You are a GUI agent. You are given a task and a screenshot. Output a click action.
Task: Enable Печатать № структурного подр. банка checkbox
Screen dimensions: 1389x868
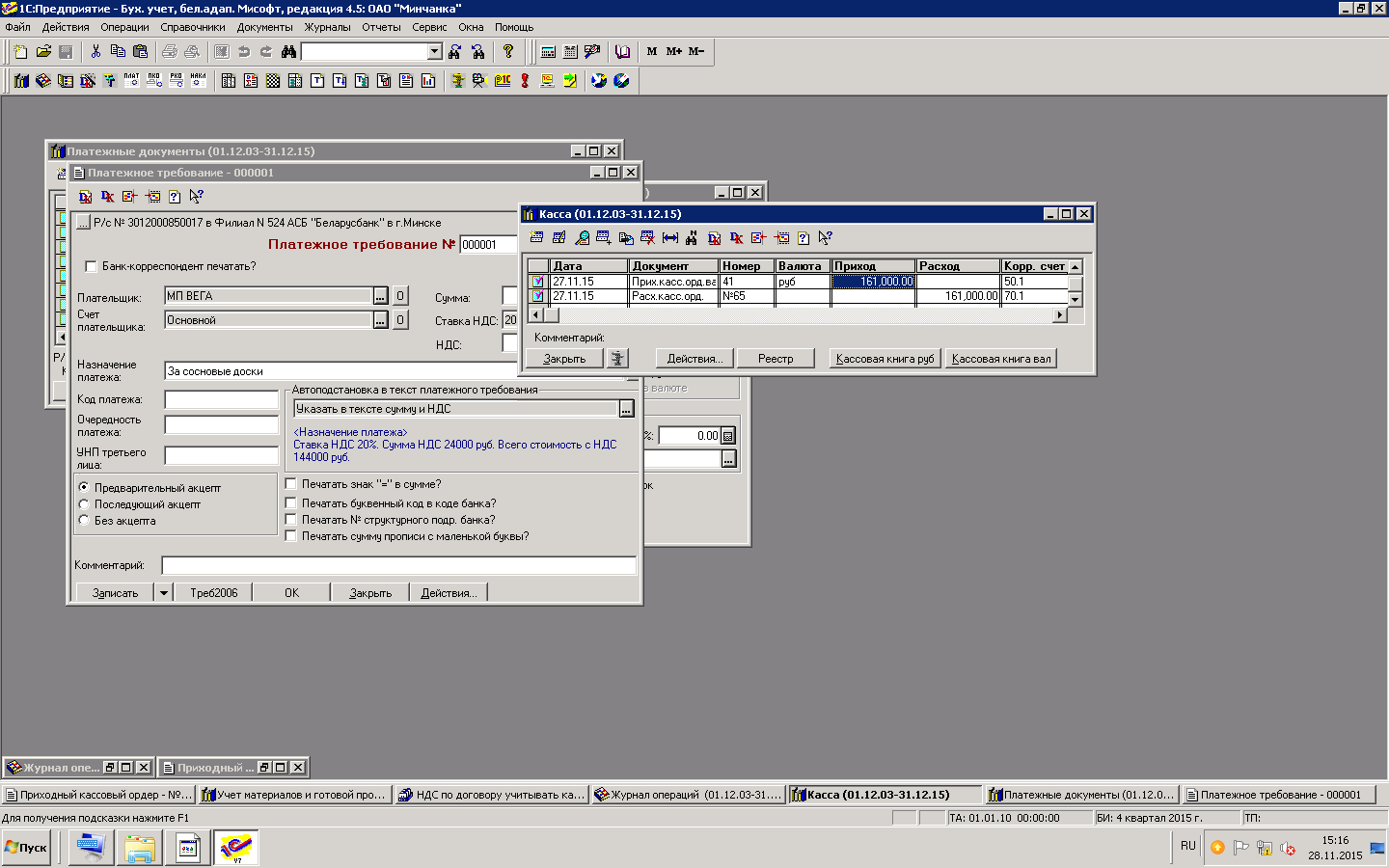[290, 519]
